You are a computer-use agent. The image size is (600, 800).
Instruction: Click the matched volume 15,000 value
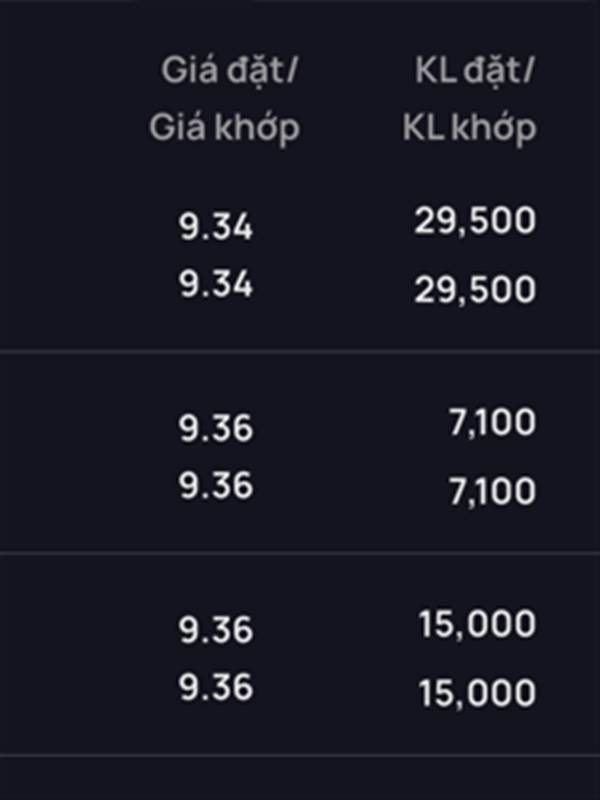[477, 693]
